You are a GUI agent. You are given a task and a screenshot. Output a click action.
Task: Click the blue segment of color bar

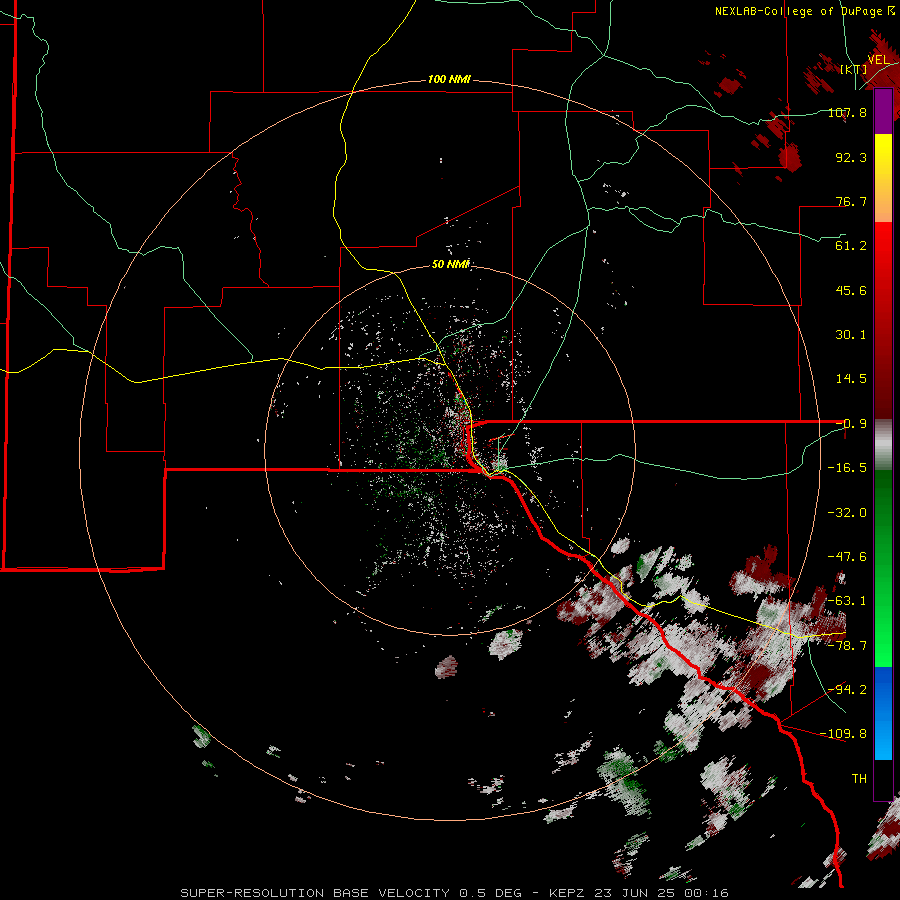[883, 713]
